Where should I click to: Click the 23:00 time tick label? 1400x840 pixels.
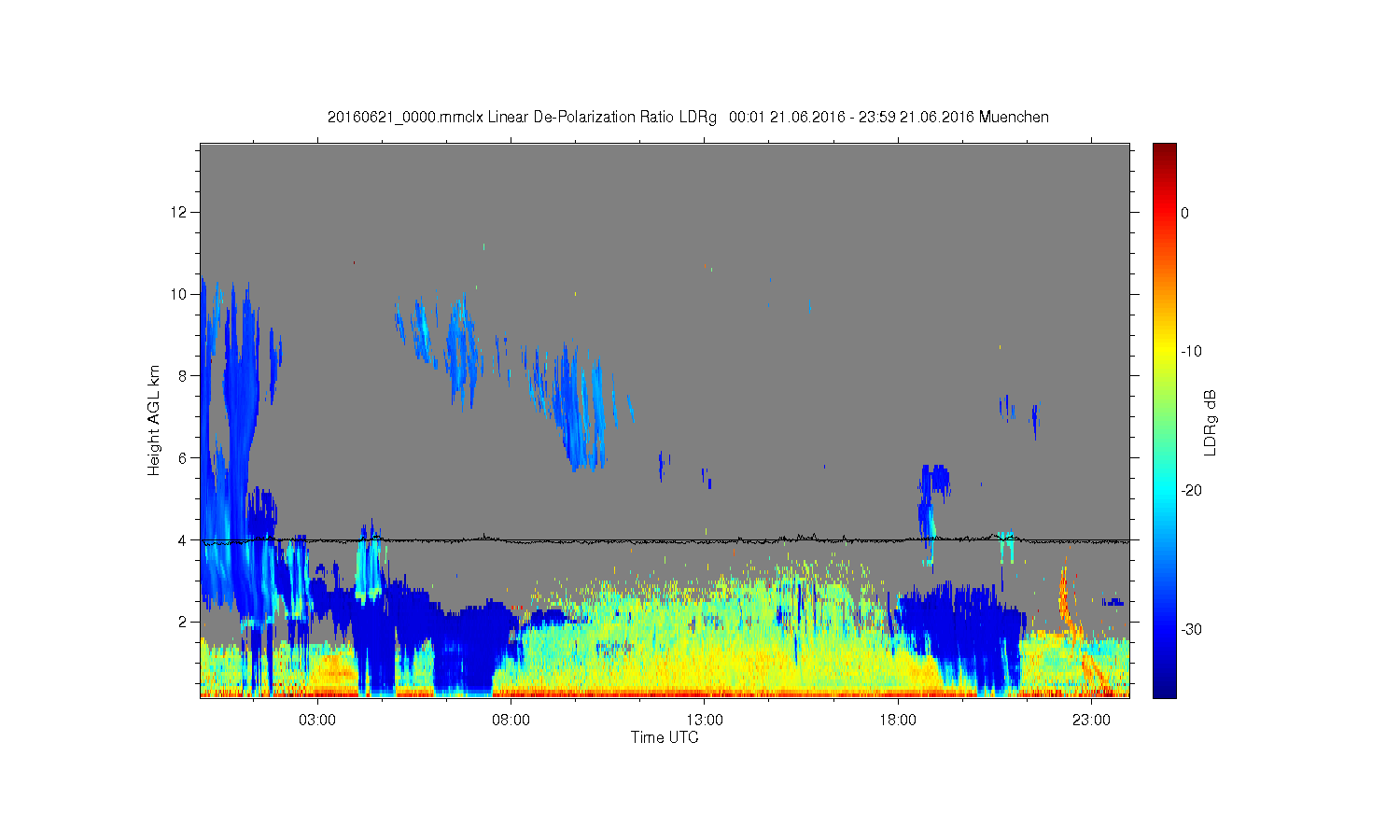point(1091,721)
